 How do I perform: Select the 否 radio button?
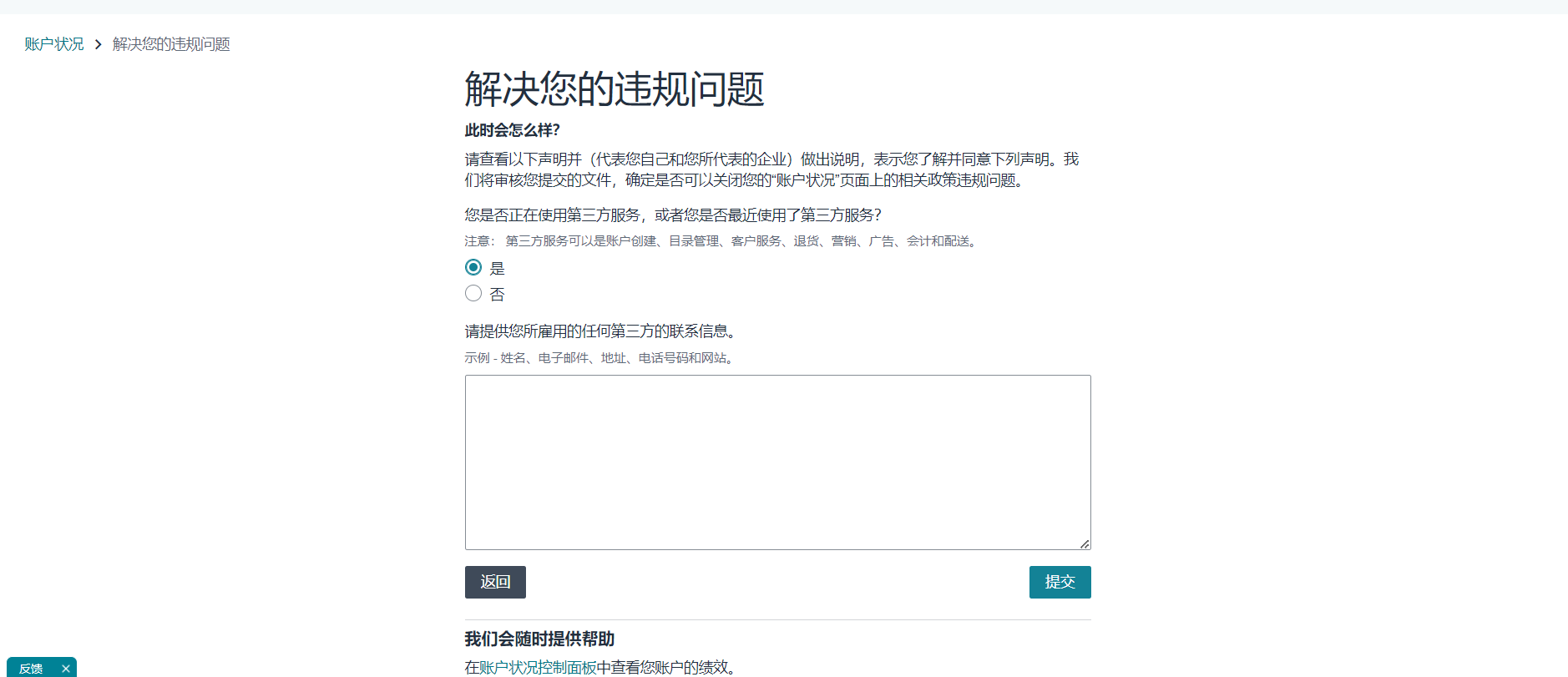pos(473,293)
